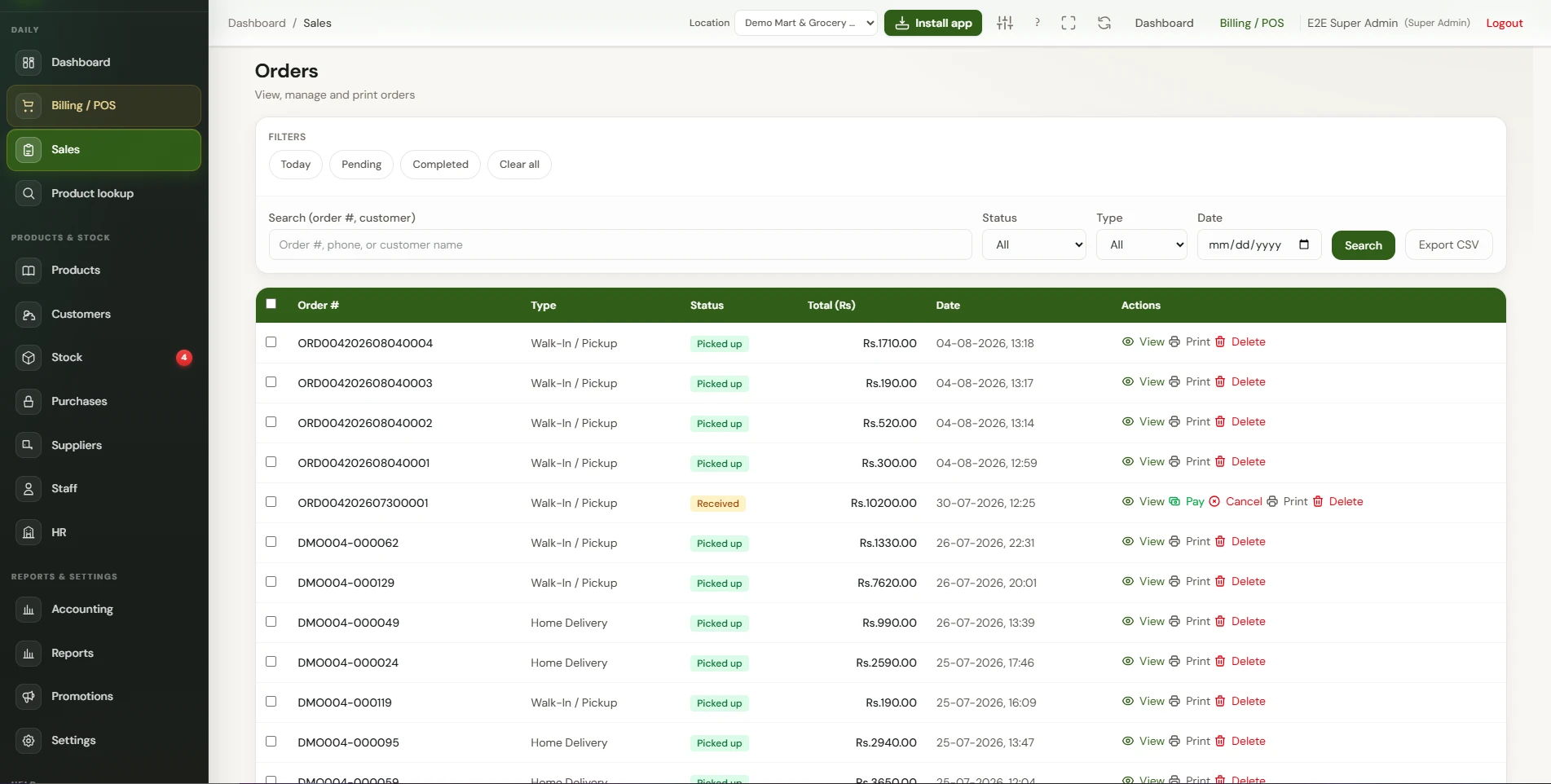Open the sliders adjustment icon in top bar
This screenshot has height=784, width=1551.
[x=1005, y=23]
